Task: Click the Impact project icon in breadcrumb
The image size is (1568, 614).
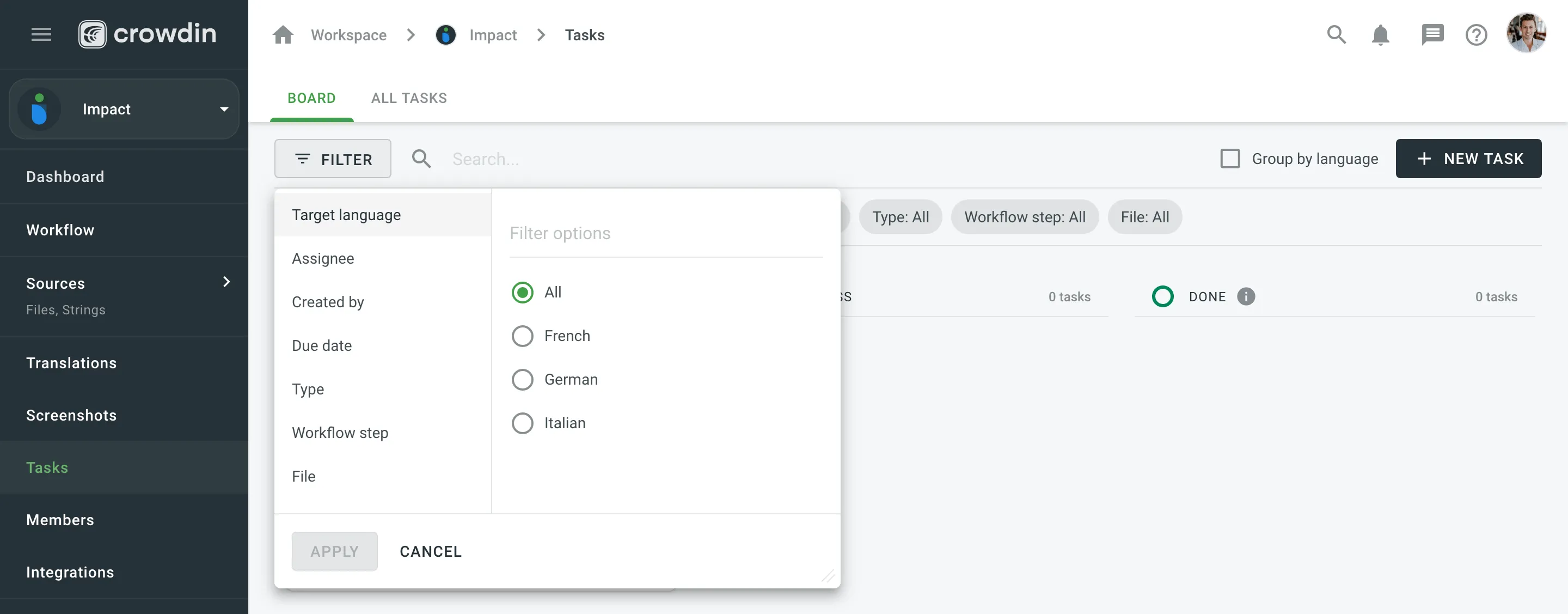Action: tap(445, 35)
